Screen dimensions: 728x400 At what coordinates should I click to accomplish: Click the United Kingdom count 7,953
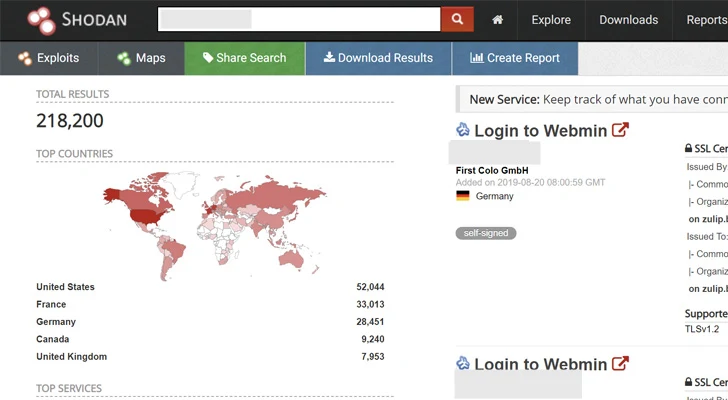point(373,356)
